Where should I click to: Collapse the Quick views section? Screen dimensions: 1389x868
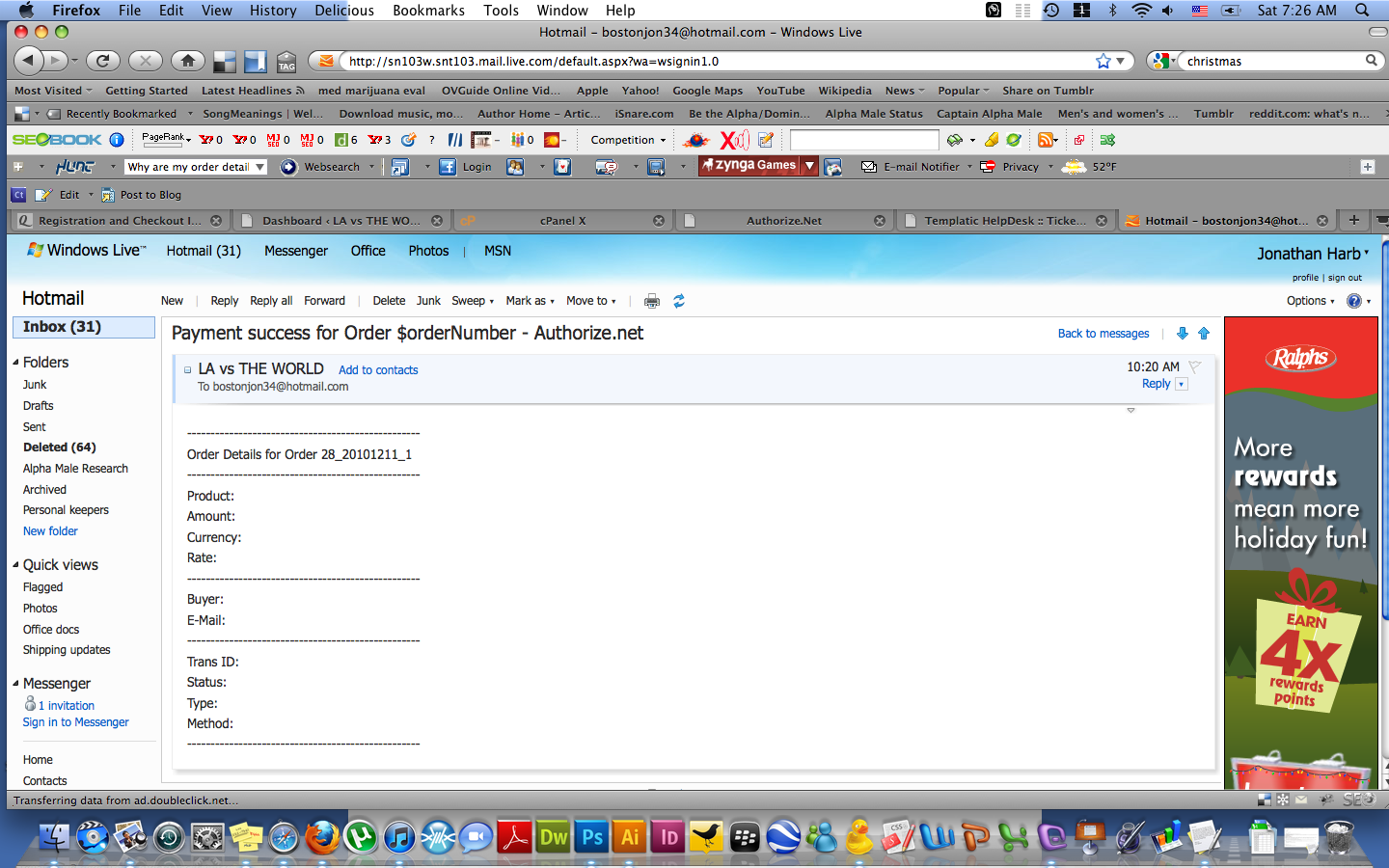point(15,565)
